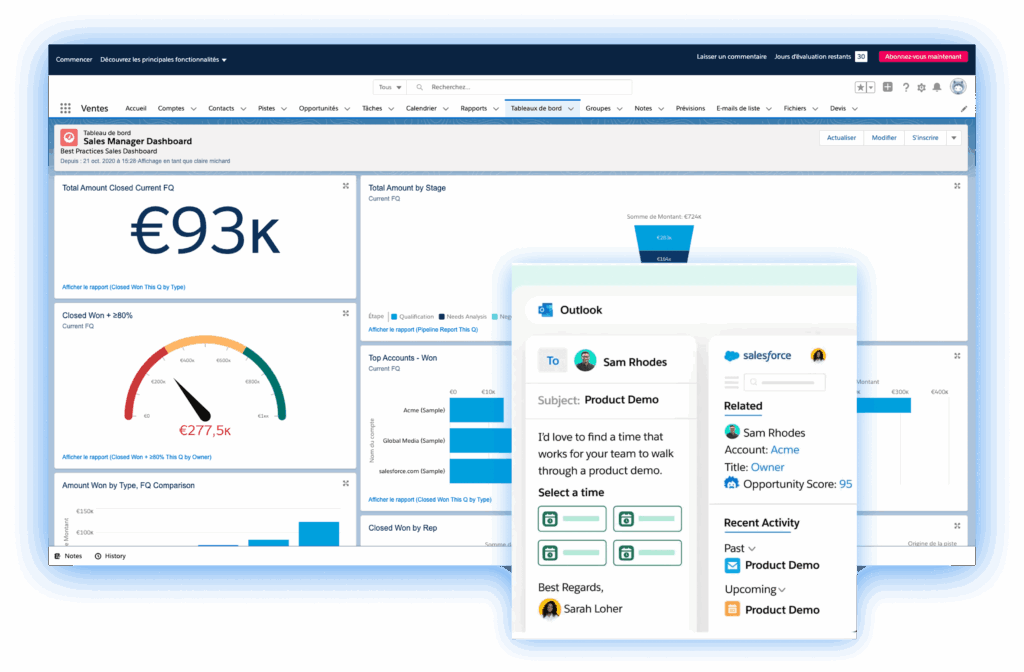Open the favorites list dropdown arrow
Screen dimensions: 1024x672
[871, 87]
